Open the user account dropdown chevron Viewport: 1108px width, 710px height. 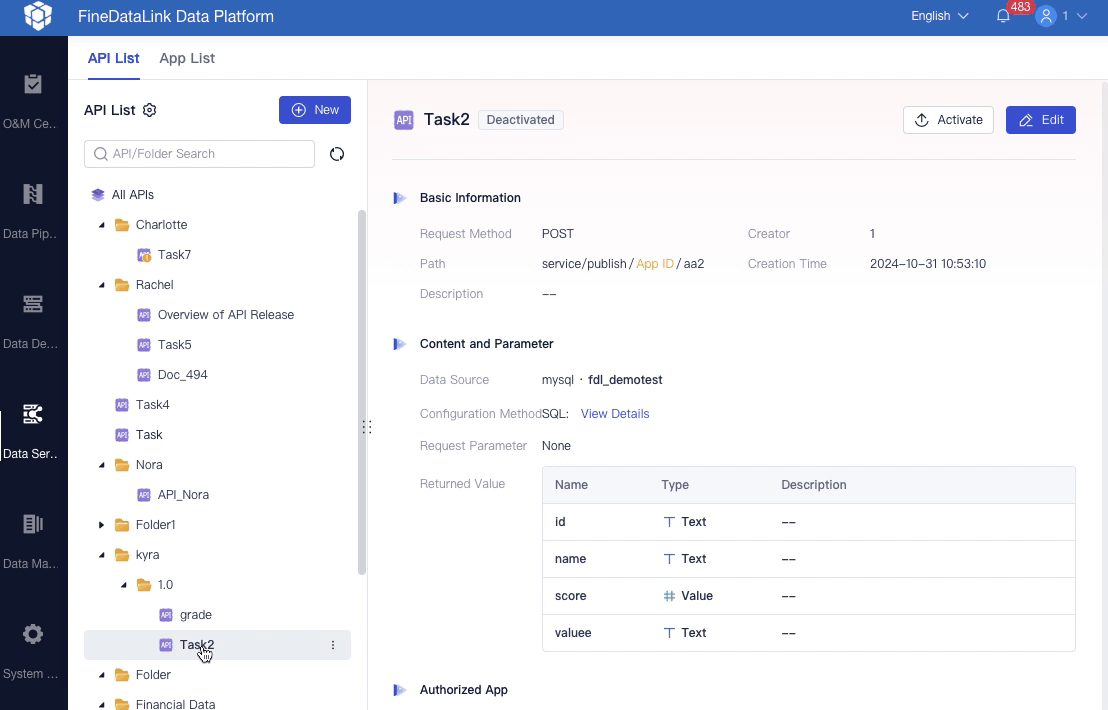tap(1082, 16)
